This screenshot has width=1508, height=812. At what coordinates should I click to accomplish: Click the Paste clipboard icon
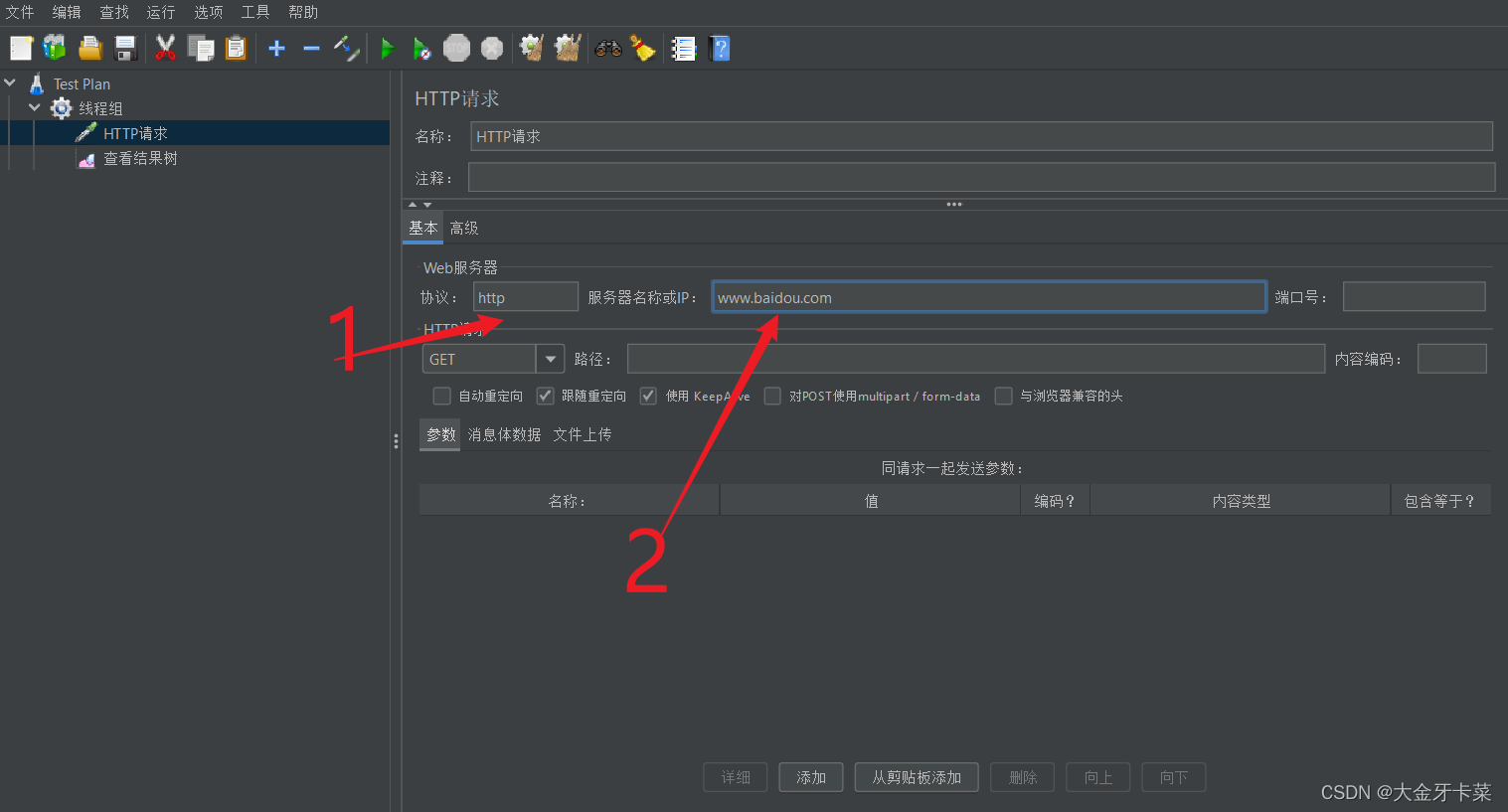(x=236, y=48)
